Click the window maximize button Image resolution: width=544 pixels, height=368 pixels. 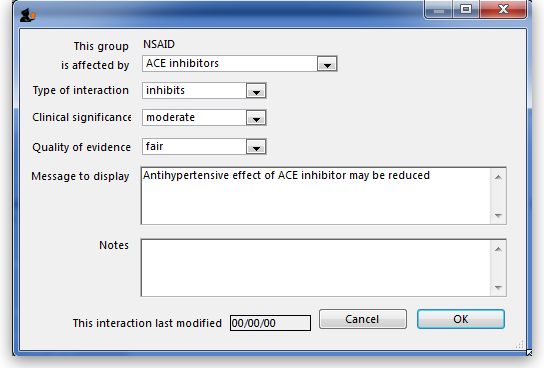point(466,9)
